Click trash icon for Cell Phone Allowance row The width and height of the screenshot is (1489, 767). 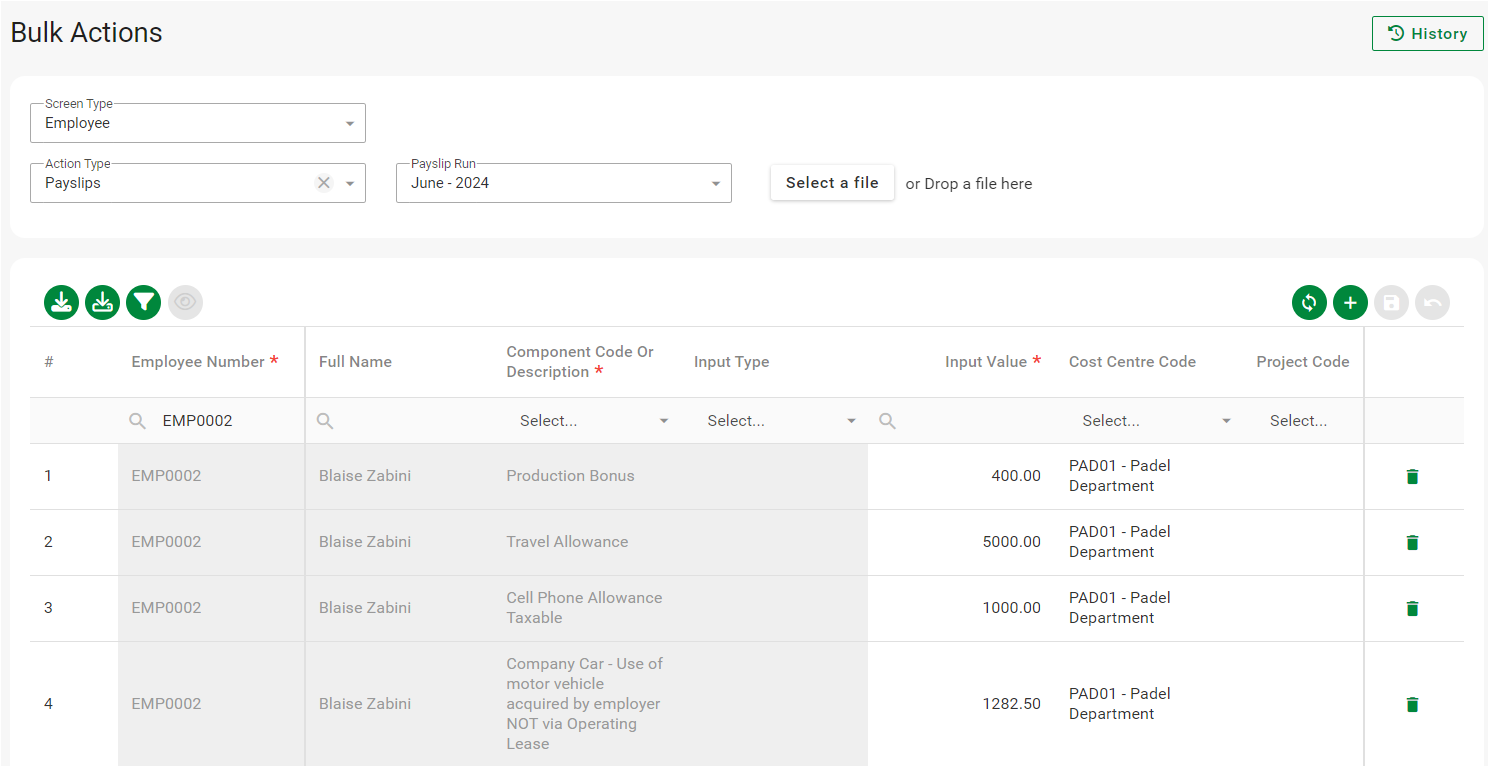coord(1412,609)
